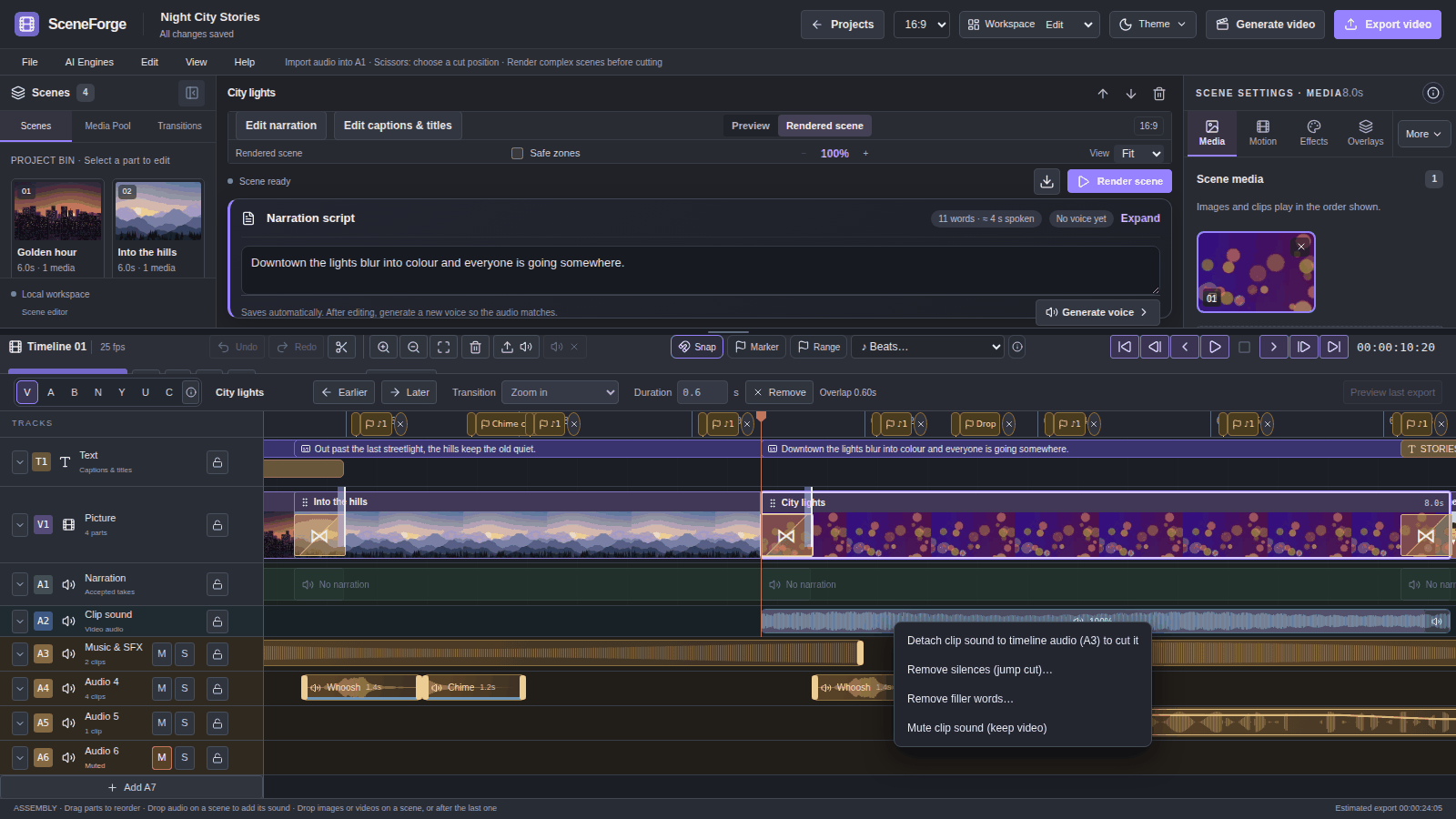The height and width of the screenshot is (819, 1456).
Task: Open the View Fit dropdown
Action: coord(1139,154)
